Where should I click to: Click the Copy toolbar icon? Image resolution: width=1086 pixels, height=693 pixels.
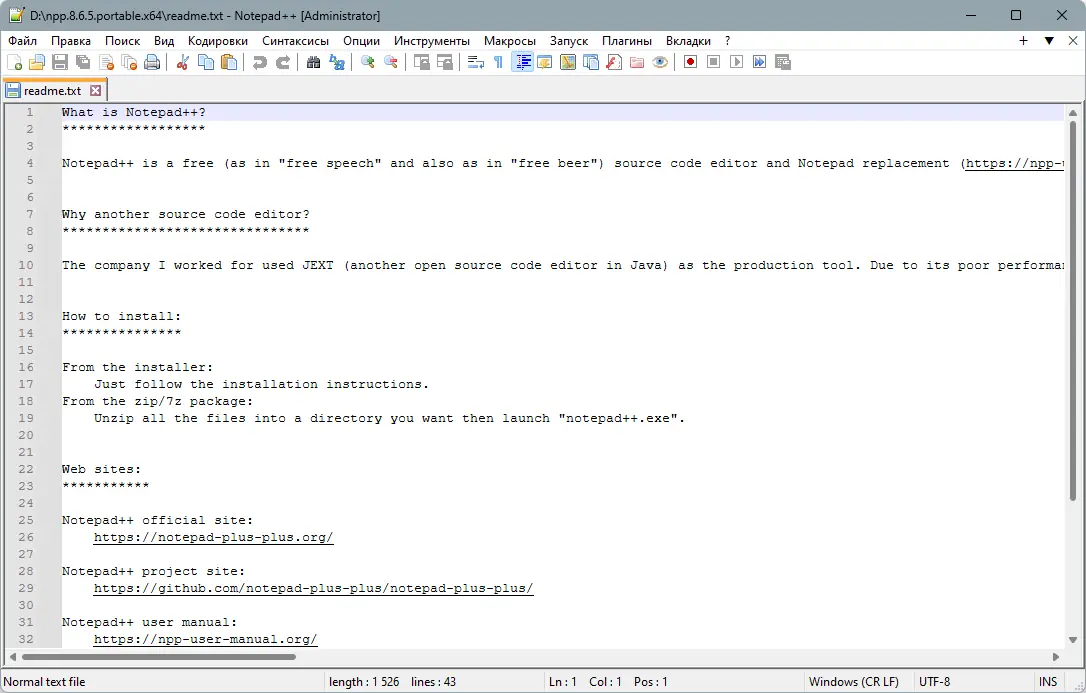206,62
